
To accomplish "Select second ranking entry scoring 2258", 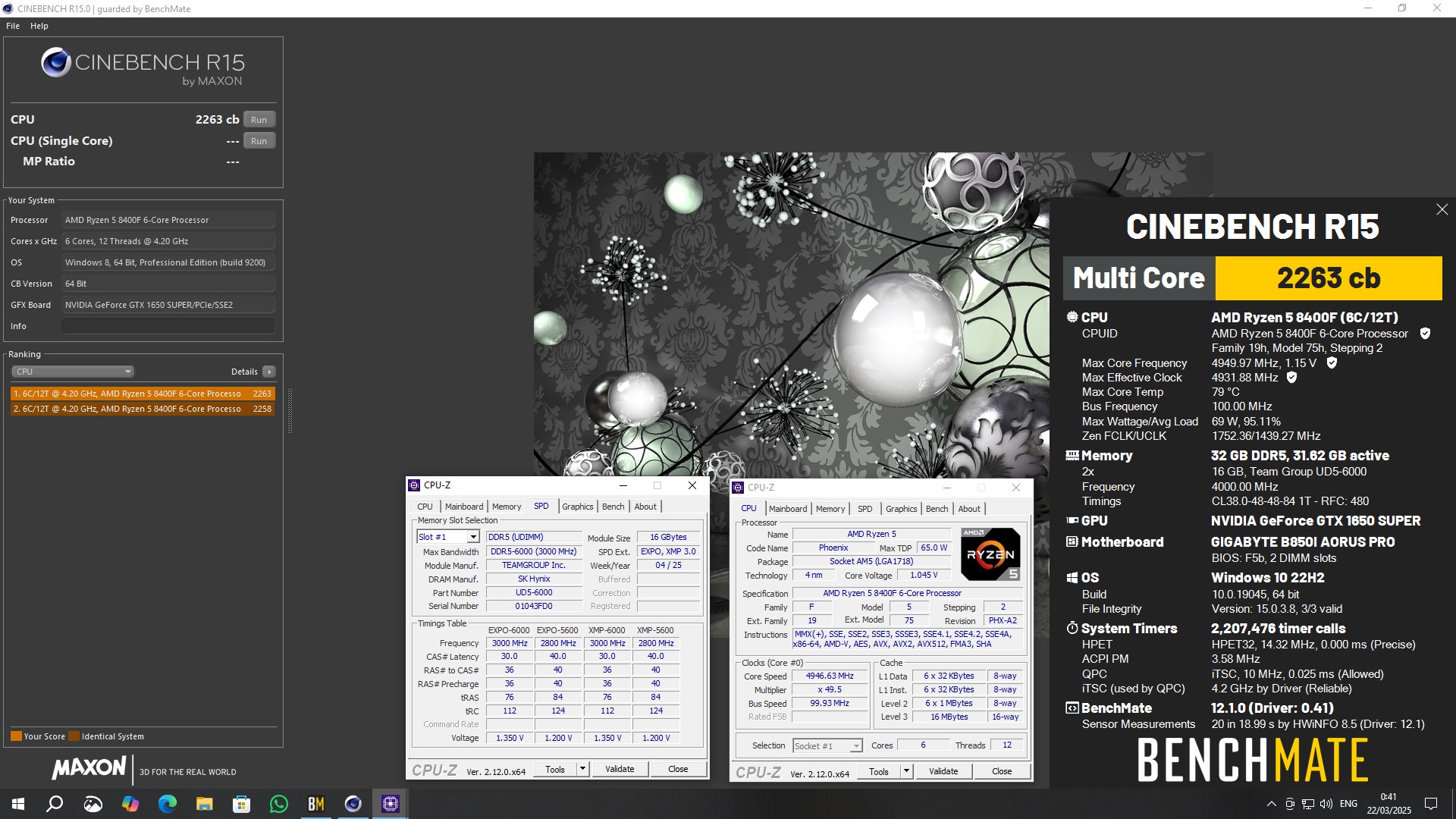I will tap(143, 409).
